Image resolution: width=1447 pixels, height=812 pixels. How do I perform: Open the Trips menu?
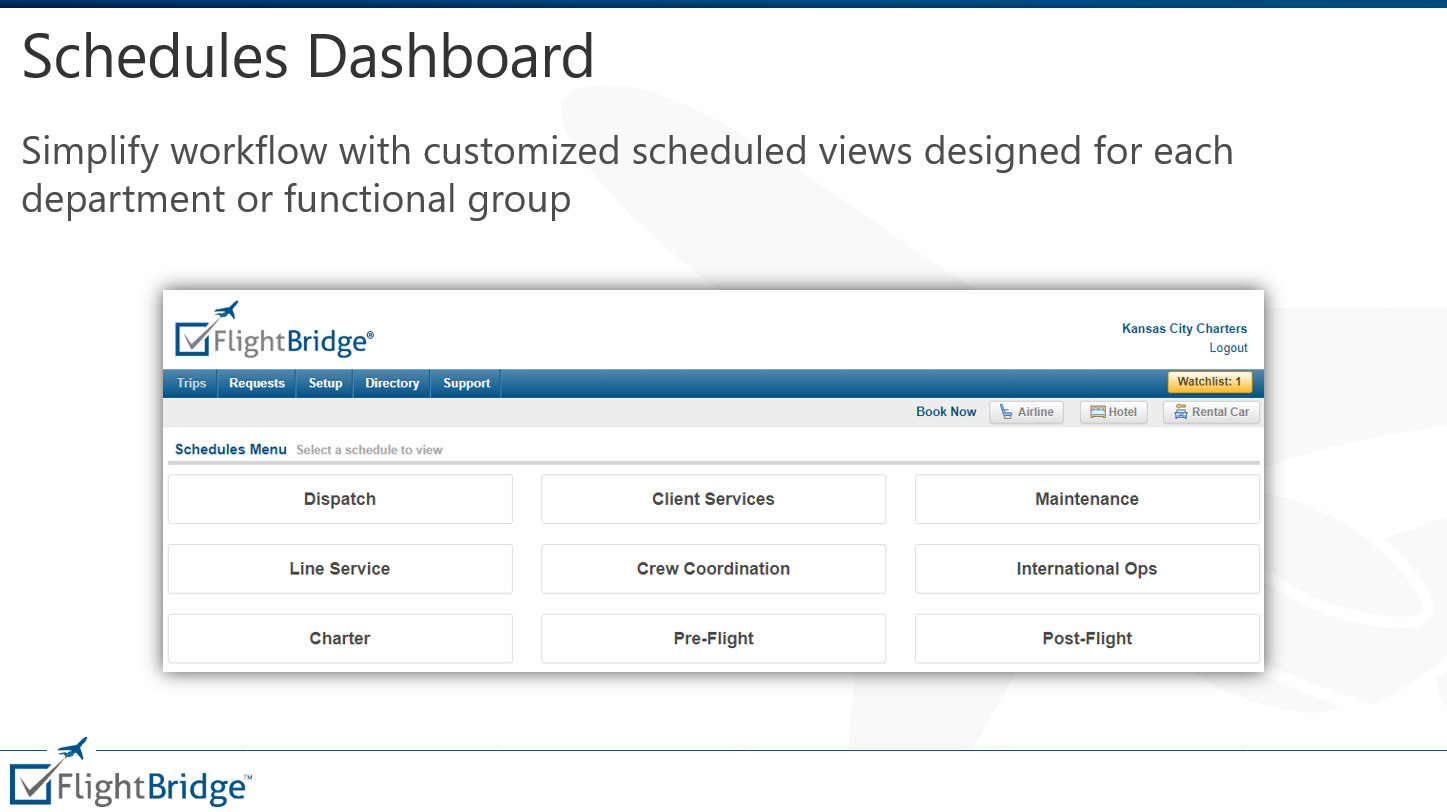coord(190,383)
